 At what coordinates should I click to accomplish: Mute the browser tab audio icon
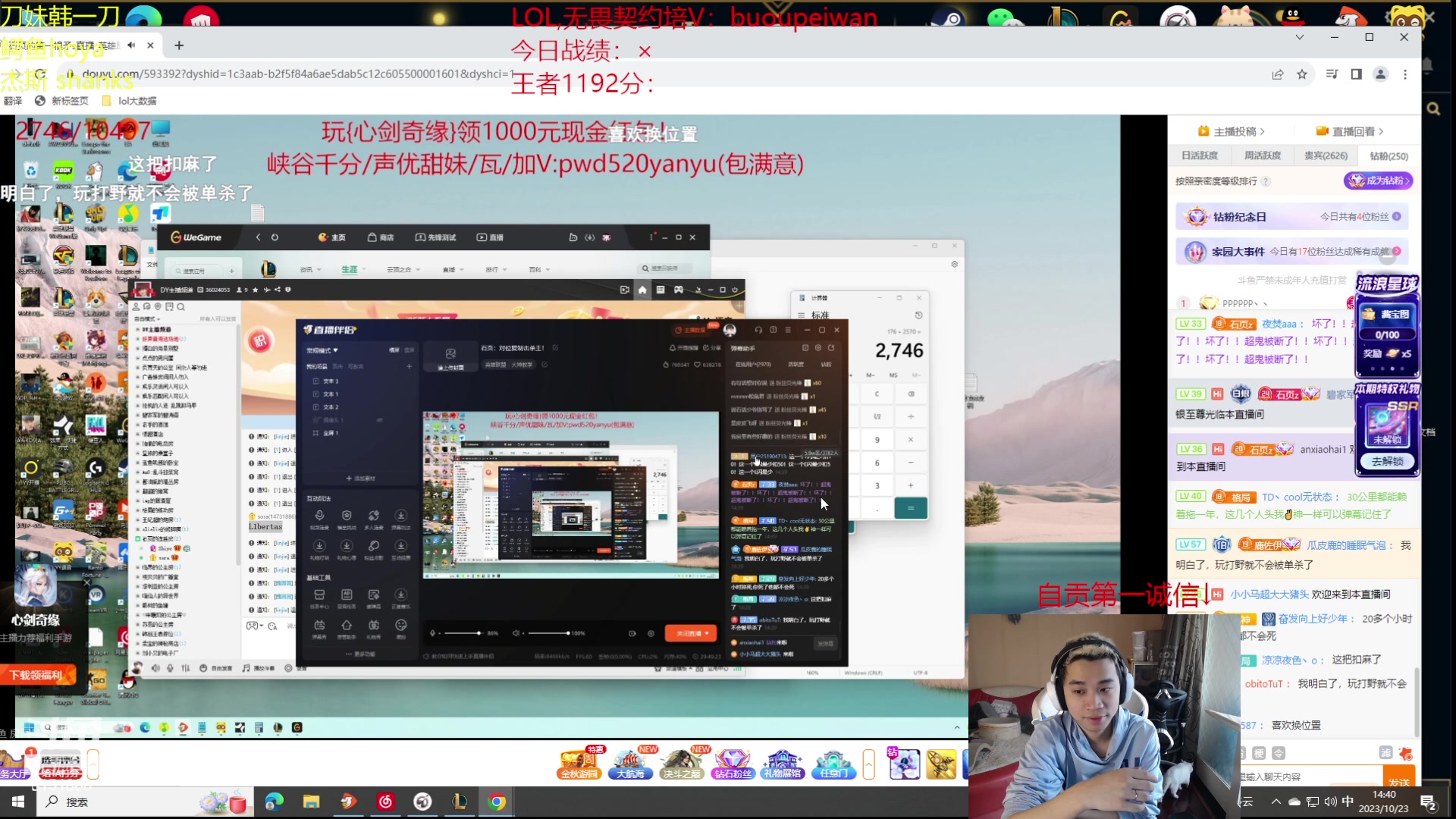click(131, 45)
